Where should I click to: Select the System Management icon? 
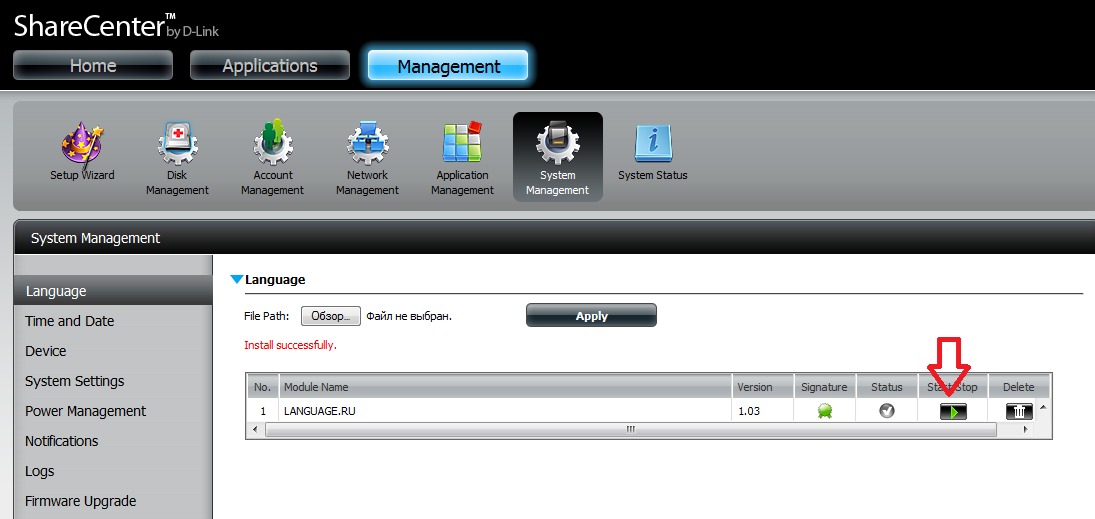(557, 146)
